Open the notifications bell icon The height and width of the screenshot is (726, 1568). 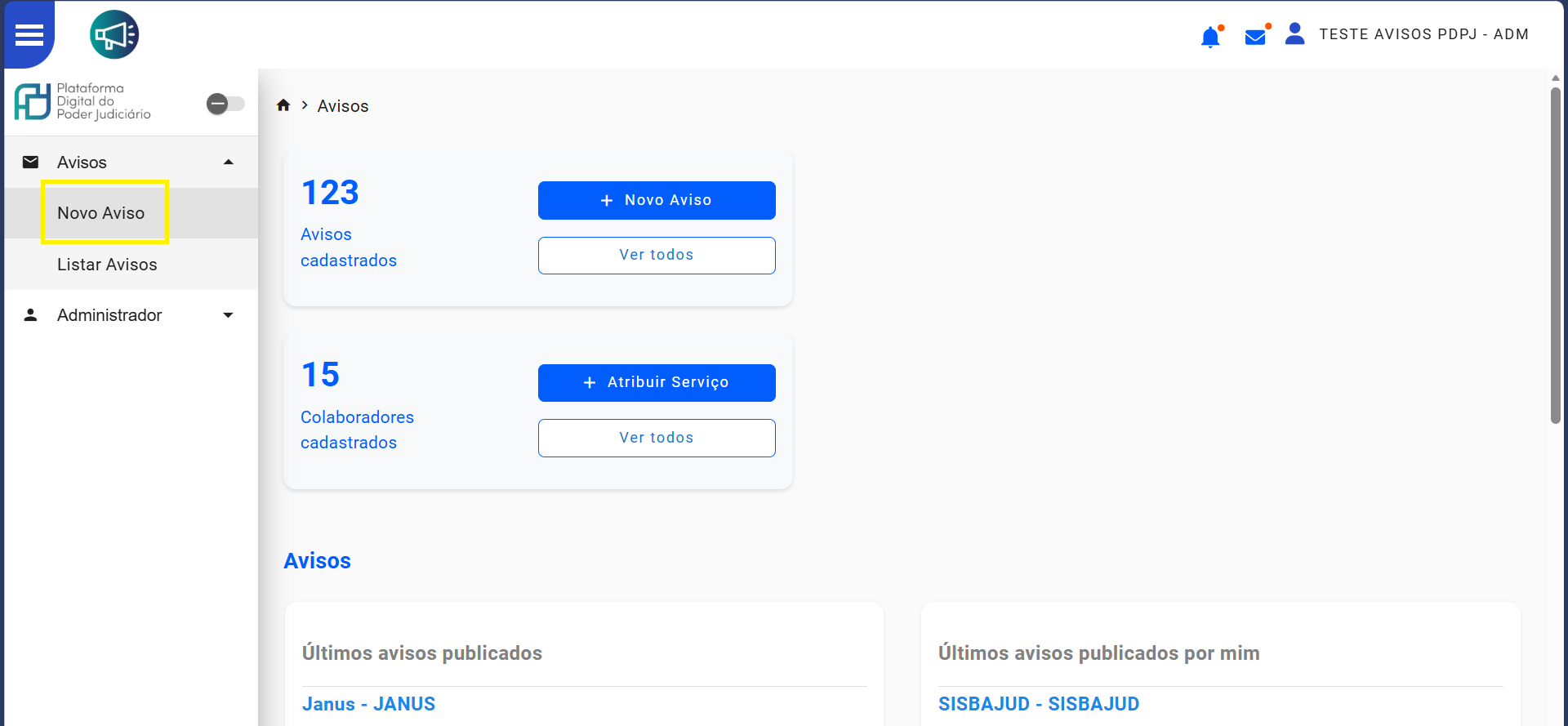[1210, 37]
